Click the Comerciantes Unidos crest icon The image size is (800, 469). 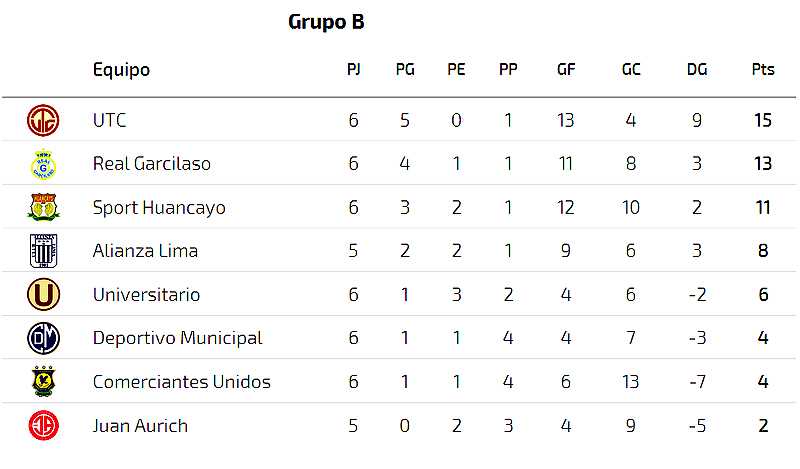[x=43, y=381]
